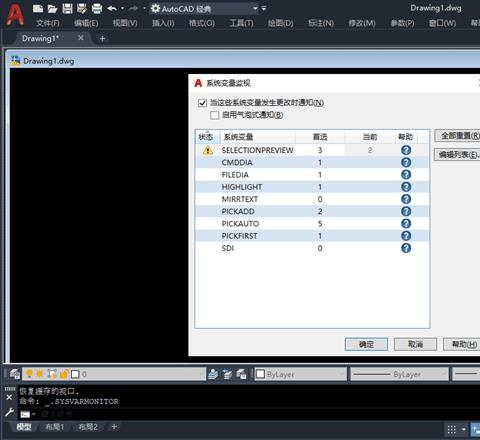Open the AutoCAD 经典 workspace dropdown
The width and height of the screenshot is (480, 440).
204,9
